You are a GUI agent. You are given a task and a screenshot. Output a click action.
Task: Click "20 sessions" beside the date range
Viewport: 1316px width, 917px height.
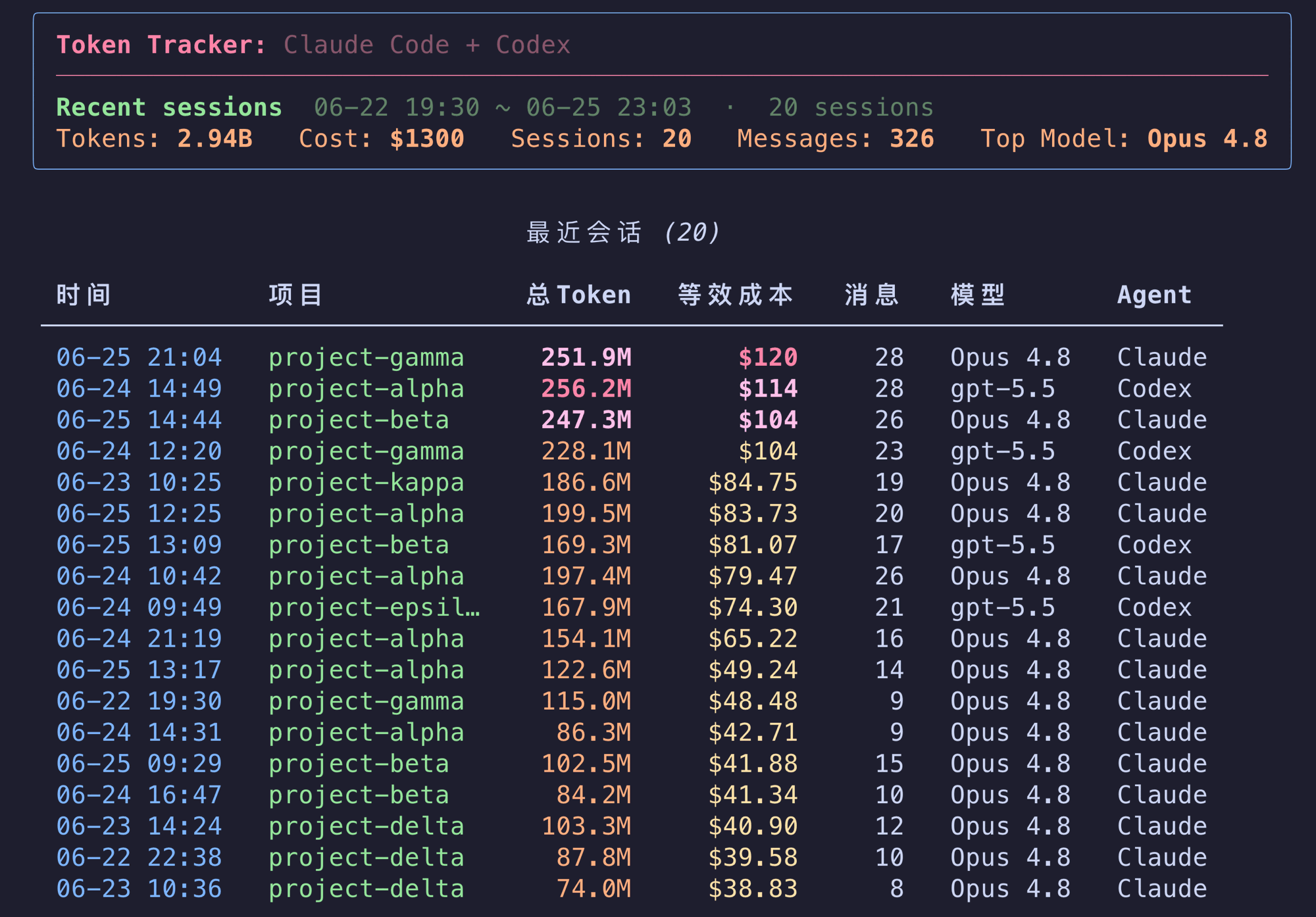851,107
